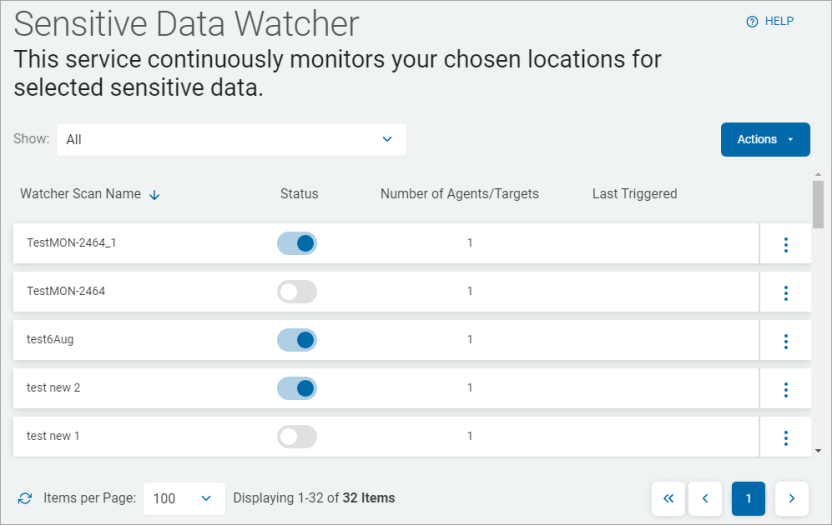The image size is (832, 525).
Task: Go to previous page with left chevron
Action: tap(705, 498)
